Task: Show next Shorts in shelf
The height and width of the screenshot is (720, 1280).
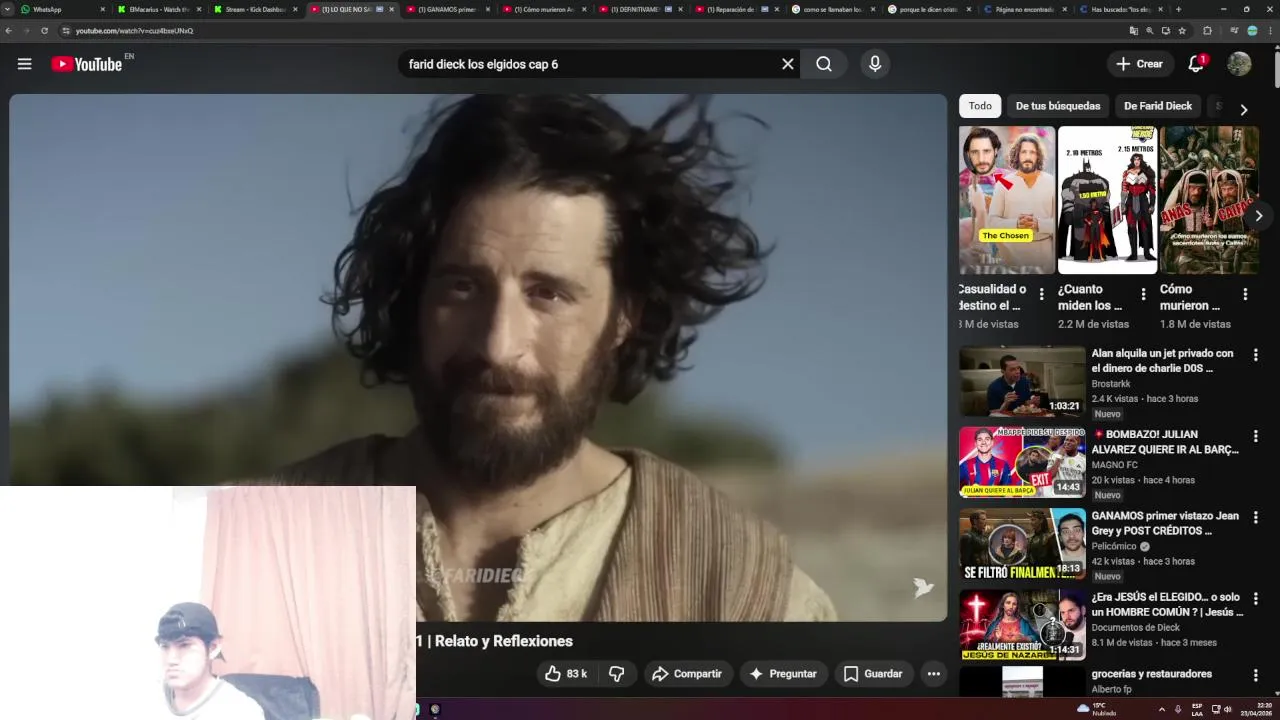Action: [1258, 216]
